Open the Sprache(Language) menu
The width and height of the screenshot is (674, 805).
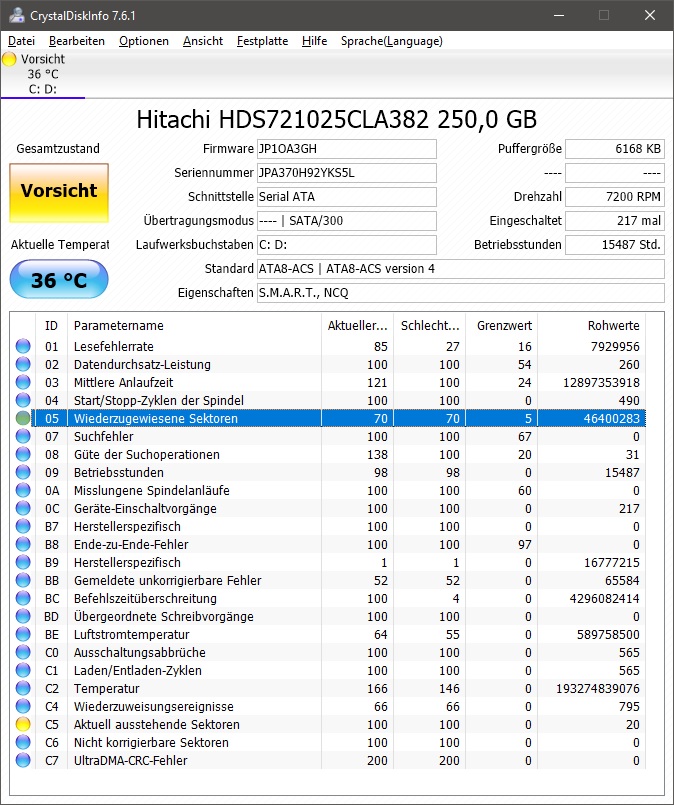click(x=392, y=41)
